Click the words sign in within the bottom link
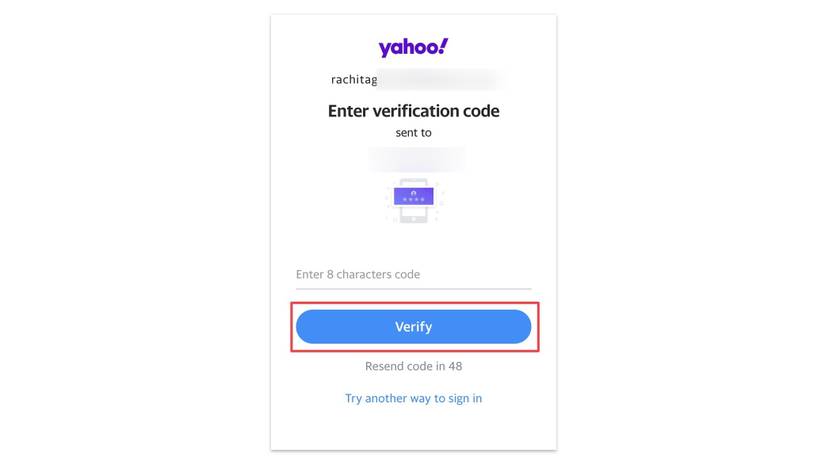Viewport: 825px width, 464px height. point(462,398)
